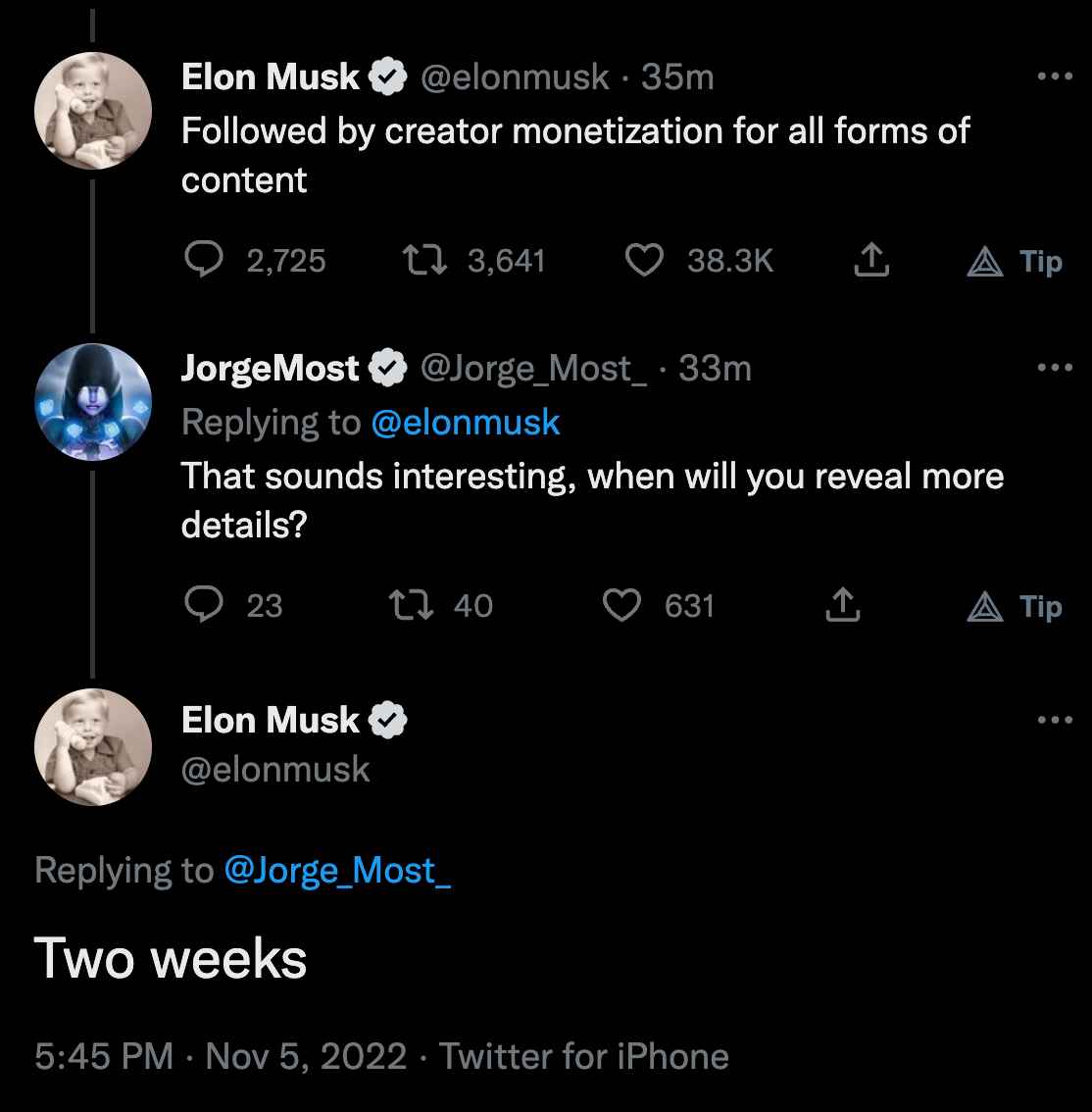
Task: Open the blue @Jorge_Most_ mention link
Action: pyautogui.click(x=337, y=871)
